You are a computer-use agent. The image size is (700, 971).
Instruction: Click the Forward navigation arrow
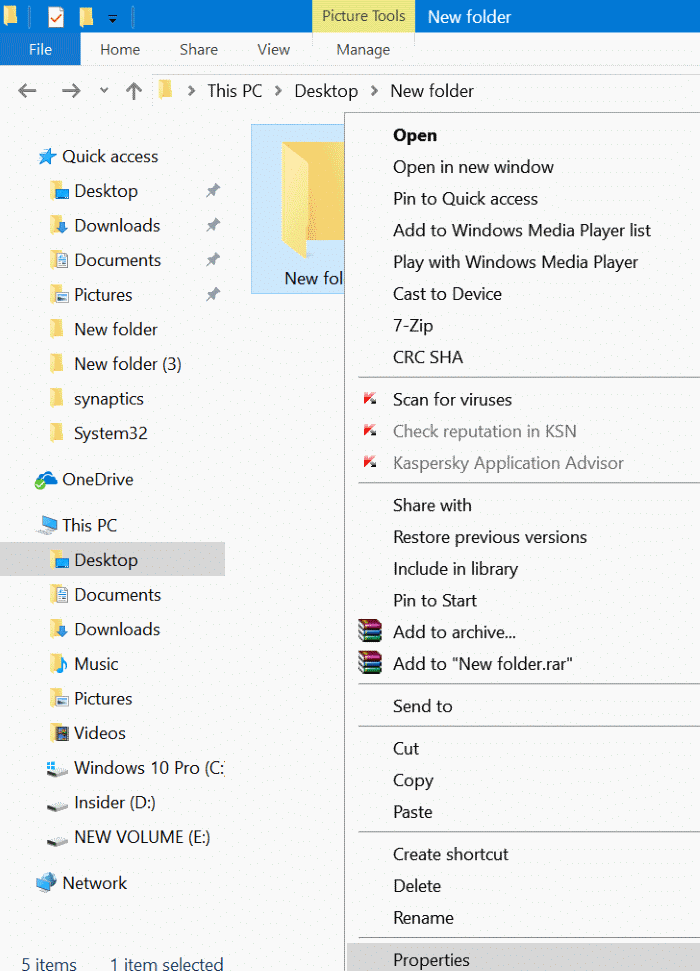click(71, 91)
